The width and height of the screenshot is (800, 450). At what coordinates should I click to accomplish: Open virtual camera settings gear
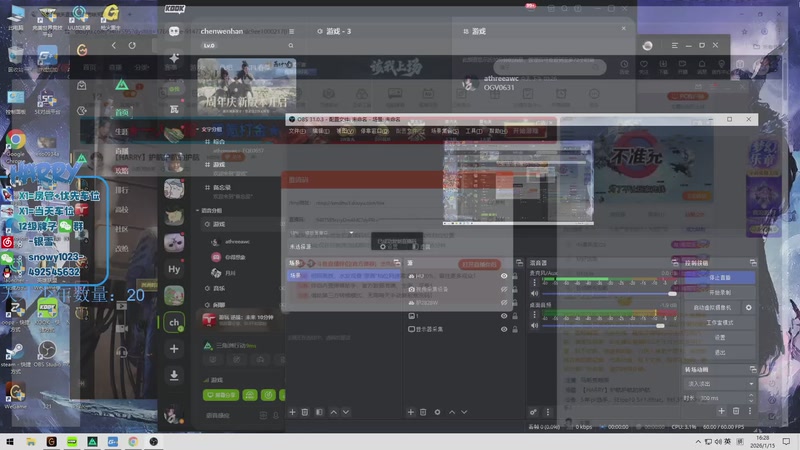coord(748,308)
